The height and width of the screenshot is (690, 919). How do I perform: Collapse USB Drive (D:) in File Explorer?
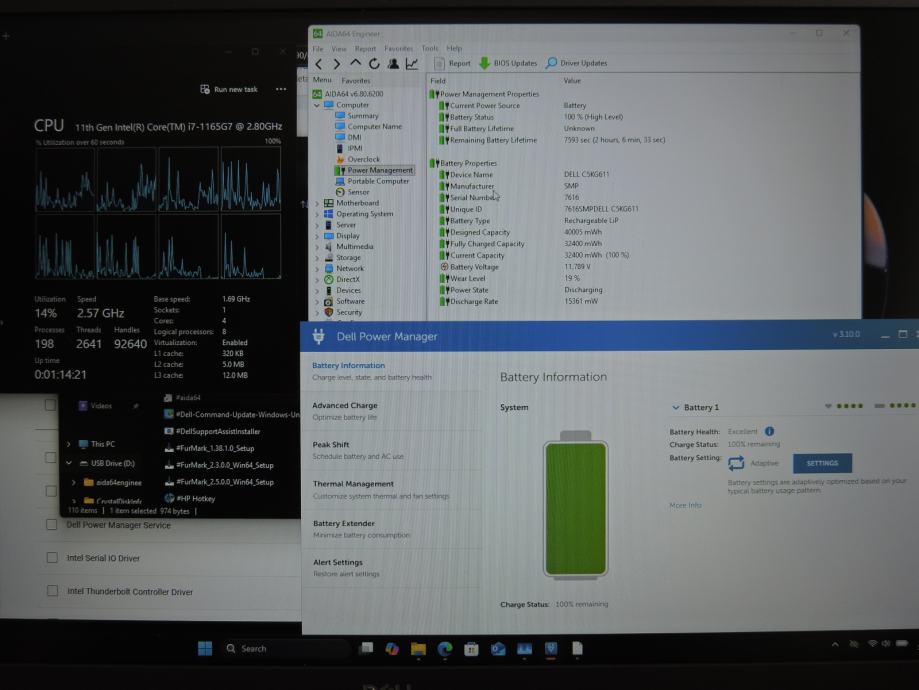coord(69,463)
